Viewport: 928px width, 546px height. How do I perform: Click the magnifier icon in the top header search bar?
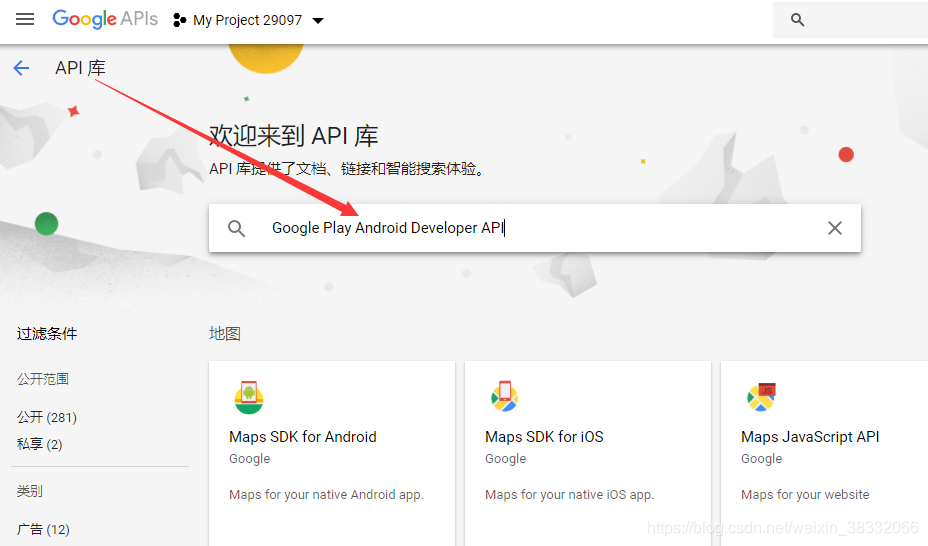click(797, 20)
